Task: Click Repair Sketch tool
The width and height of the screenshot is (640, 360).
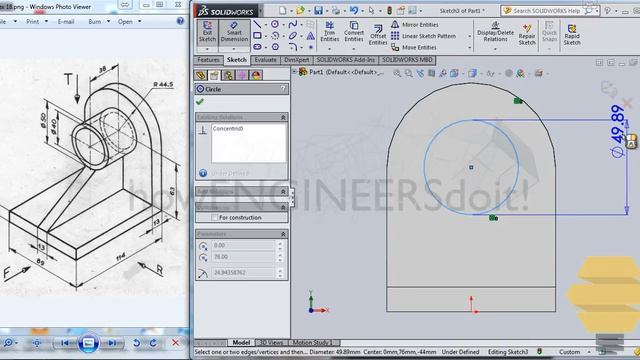Action: click(527, 34)
